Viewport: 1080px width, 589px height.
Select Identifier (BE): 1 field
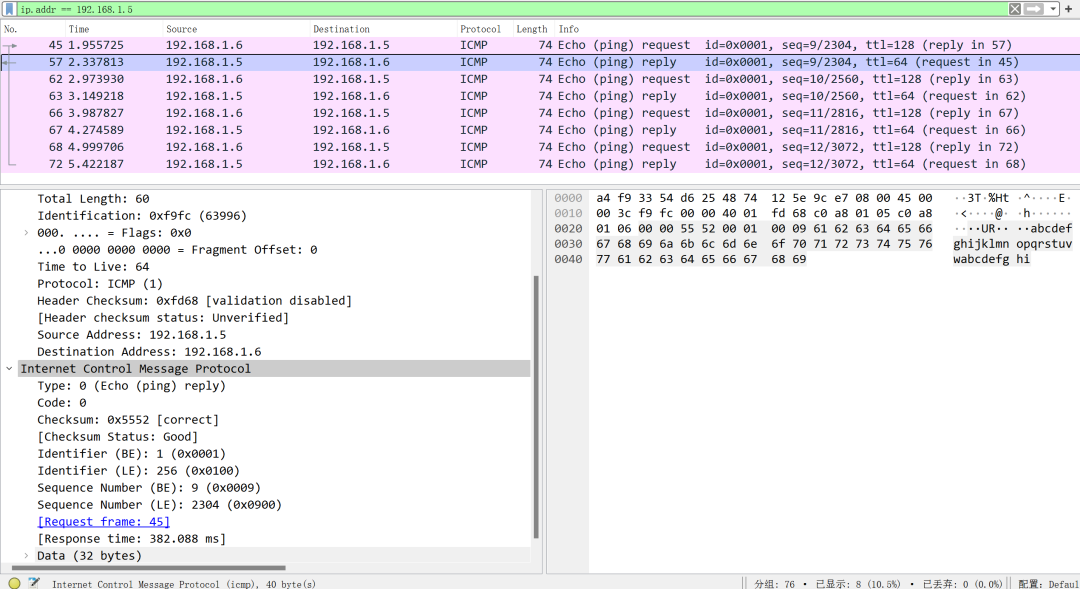[x=132, y=453]
